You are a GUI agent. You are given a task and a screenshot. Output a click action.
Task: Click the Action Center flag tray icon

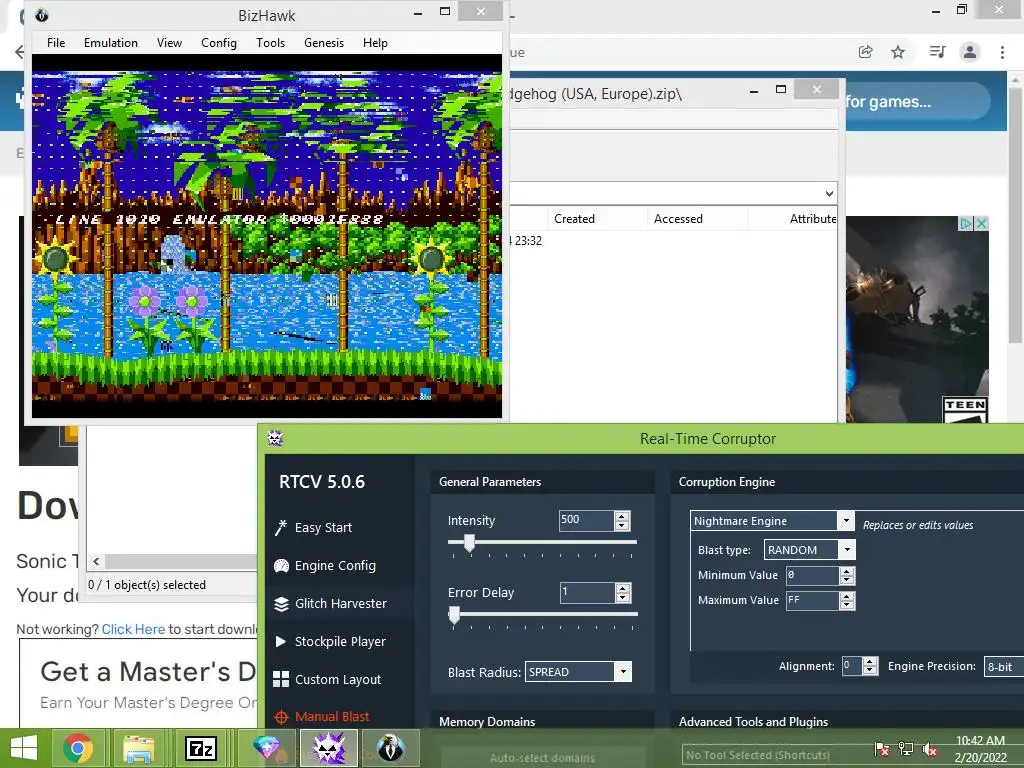coord(881,748)
